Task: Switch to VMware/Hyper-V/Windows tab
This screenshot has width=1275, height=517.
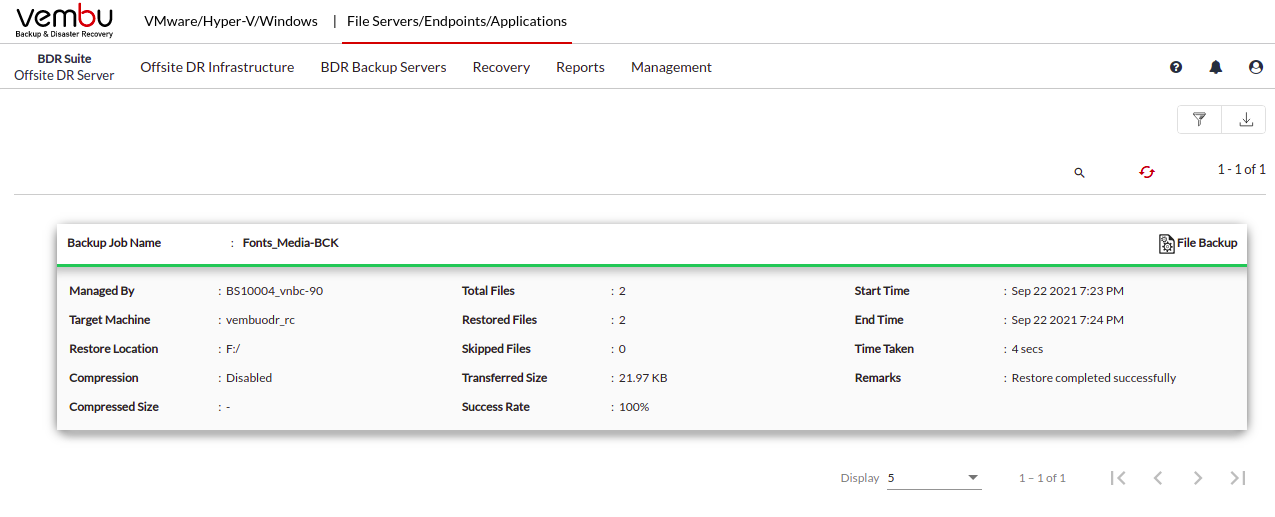Action: [231, 21]
